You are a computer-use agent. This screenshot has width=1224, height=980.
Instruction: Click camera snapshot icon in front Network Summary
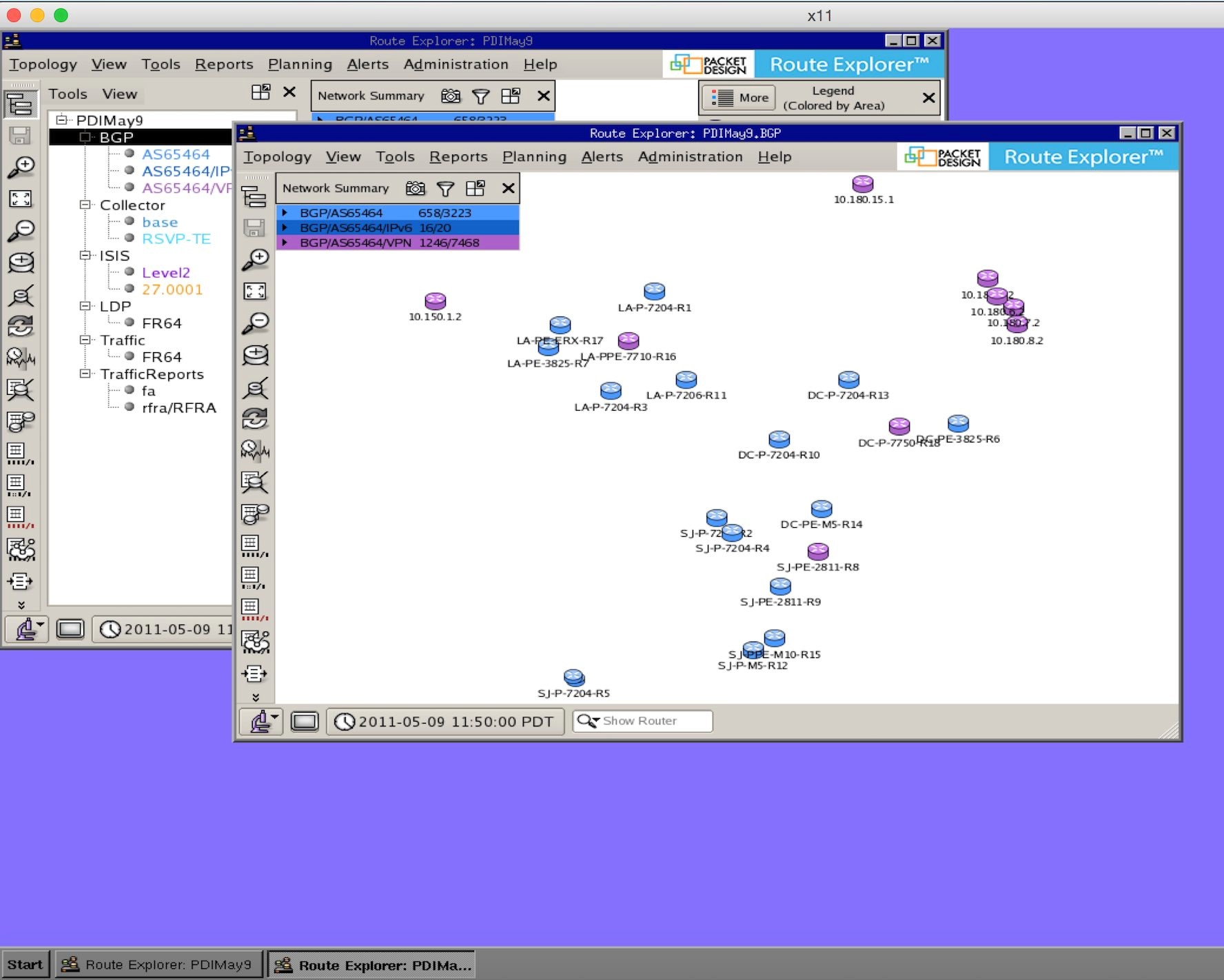coord(416,188)
